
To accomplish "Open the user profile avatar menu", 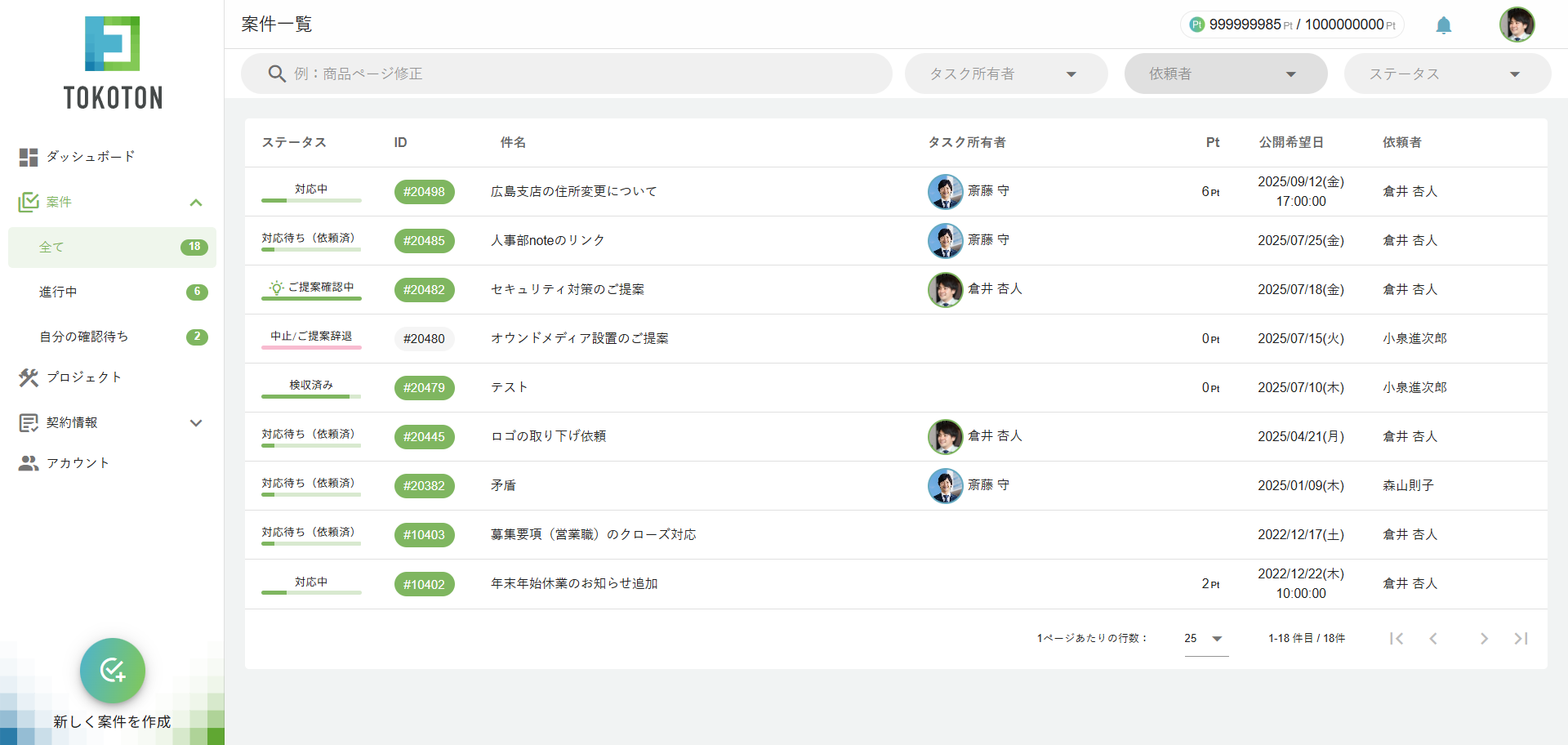I will [1517, 25].
